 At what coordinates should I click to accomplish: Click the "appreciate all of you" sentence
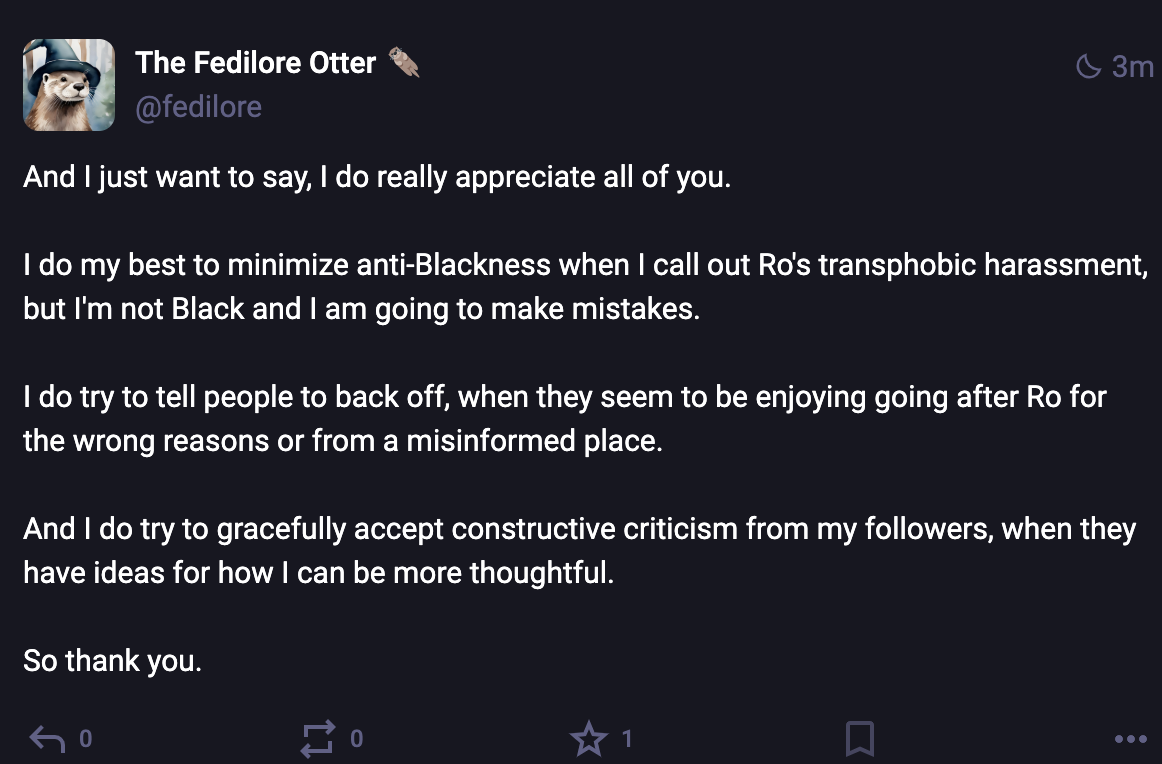(377, 177)
